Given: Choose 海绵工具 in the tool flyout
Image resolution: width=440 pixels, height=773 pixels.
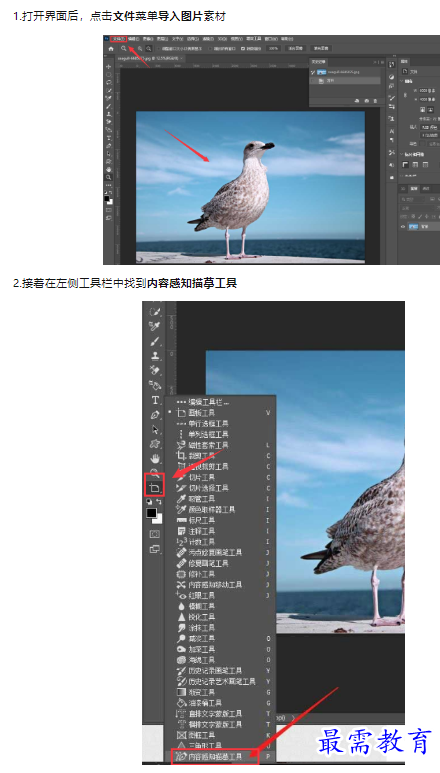Looking at the screenshot, I should tap(195, 660).
